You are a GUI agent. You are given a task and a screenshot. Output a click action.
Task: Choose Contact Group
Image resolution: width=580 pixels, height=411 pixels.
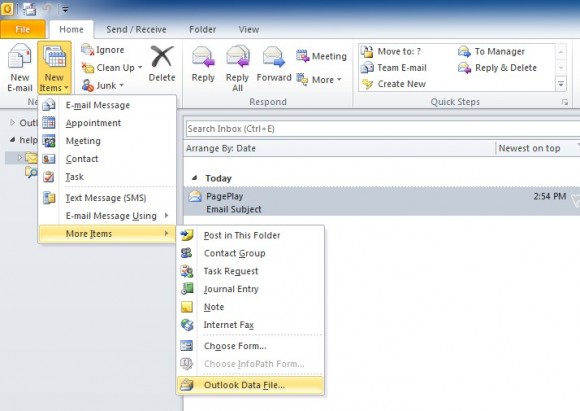point(250,253)
